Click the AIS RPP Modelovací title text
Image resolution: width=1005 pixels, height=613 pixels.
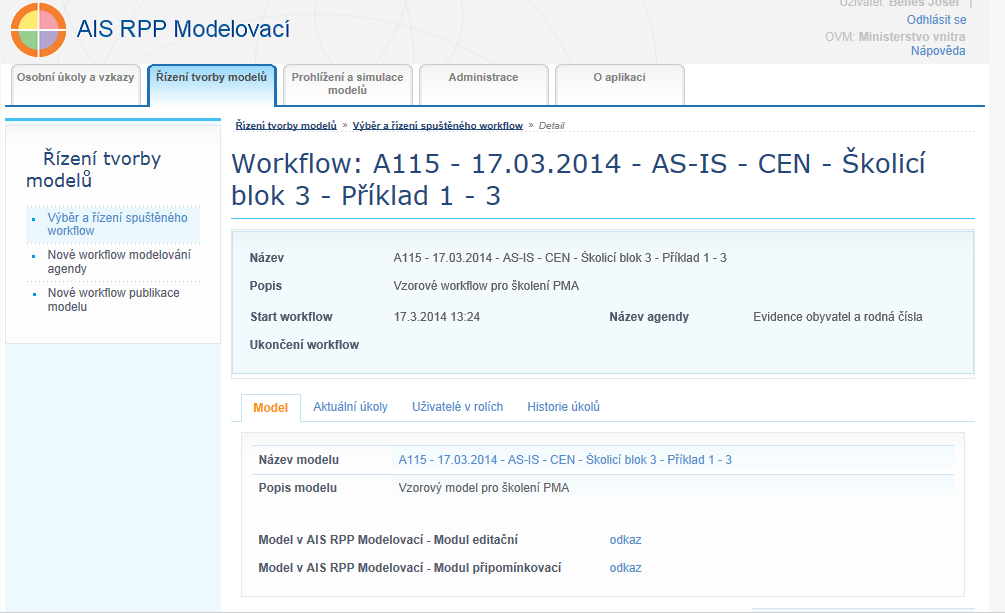tap(183, 29)
